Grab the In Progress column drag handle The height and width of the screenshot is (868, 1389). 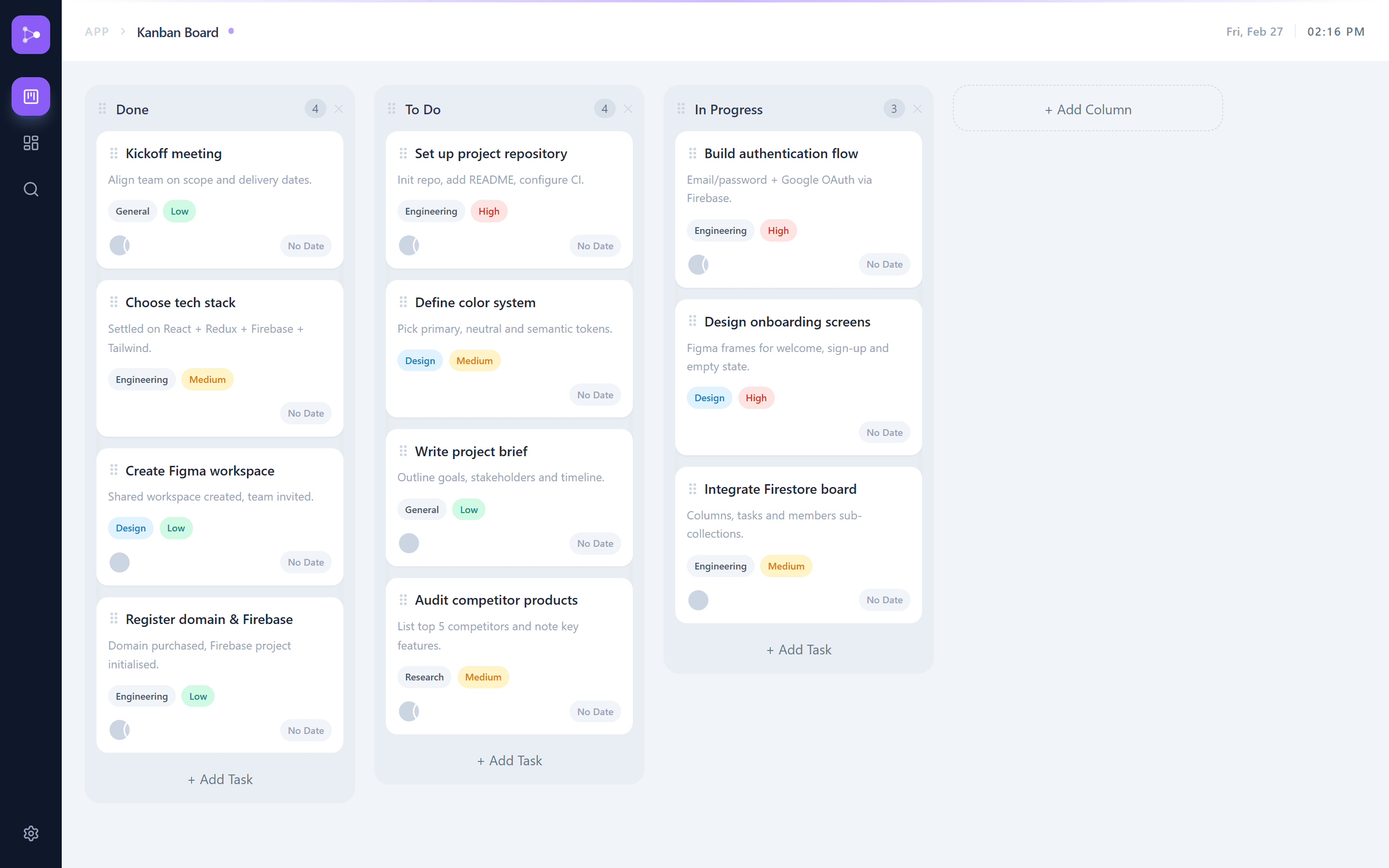(x=681, y=108)
